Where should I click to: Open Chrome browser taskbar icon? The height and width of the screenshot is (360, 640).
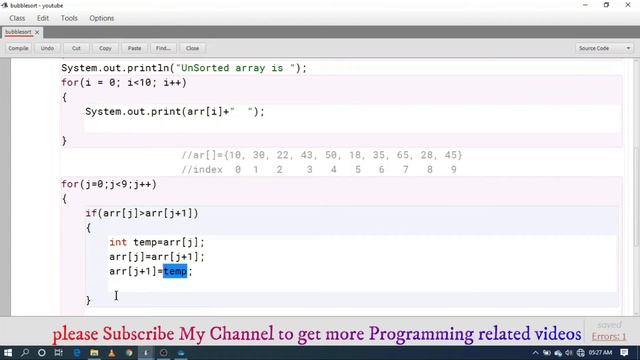[x=129, y=353]
